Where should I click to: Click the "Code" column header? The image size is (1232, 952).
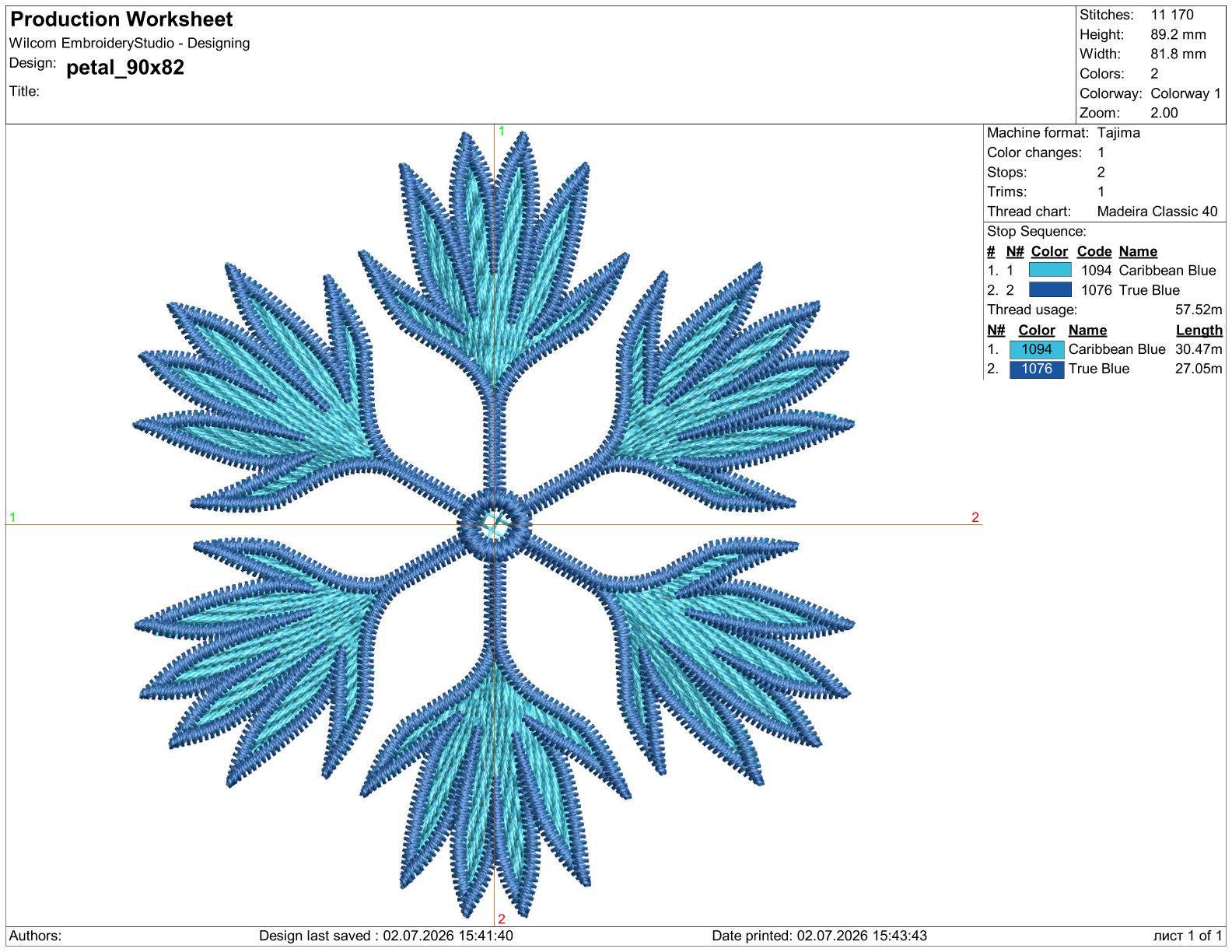1094,251
